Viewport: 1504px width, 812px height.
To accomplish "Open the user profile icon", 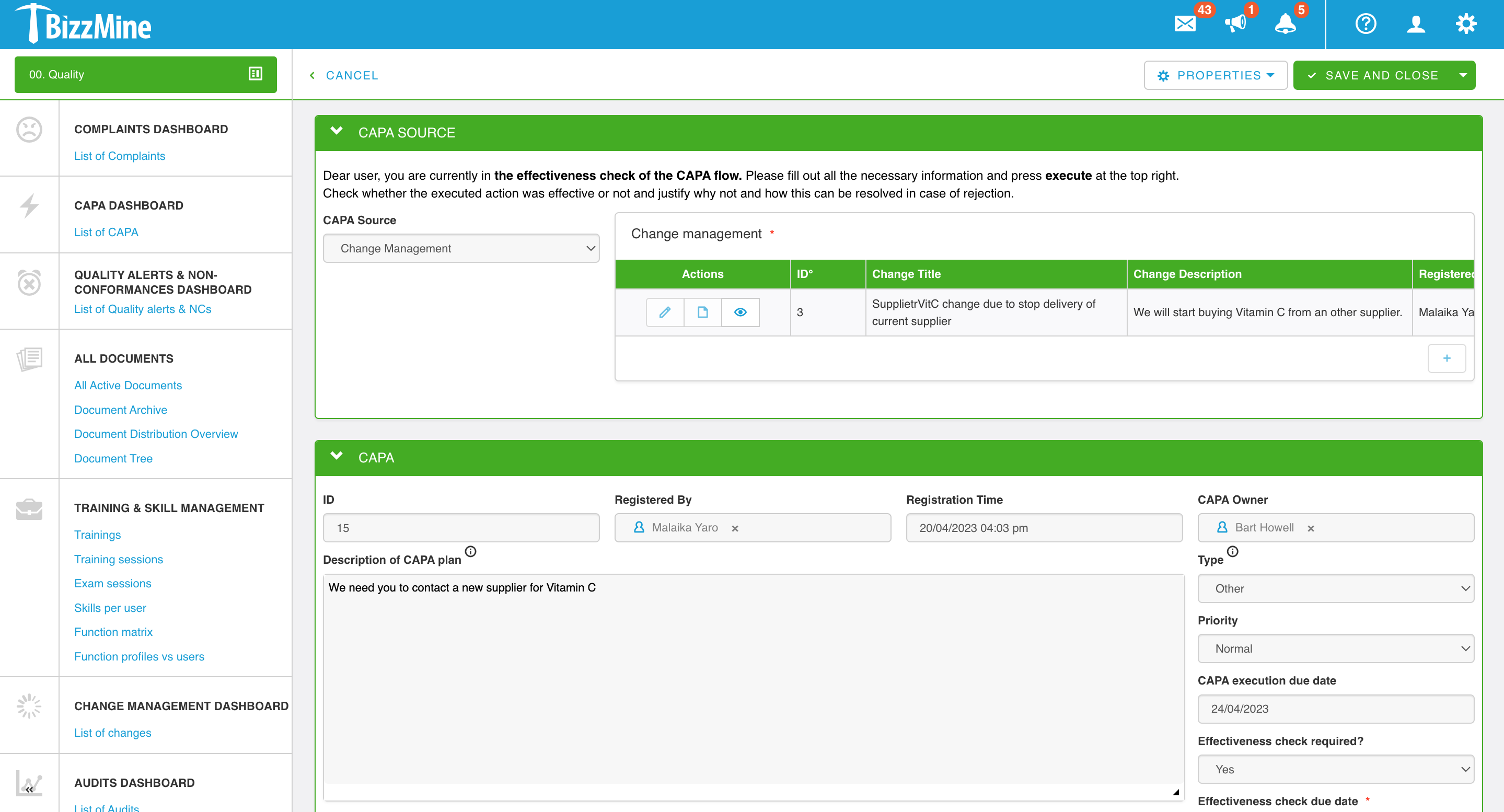I will pos(1416,24).
